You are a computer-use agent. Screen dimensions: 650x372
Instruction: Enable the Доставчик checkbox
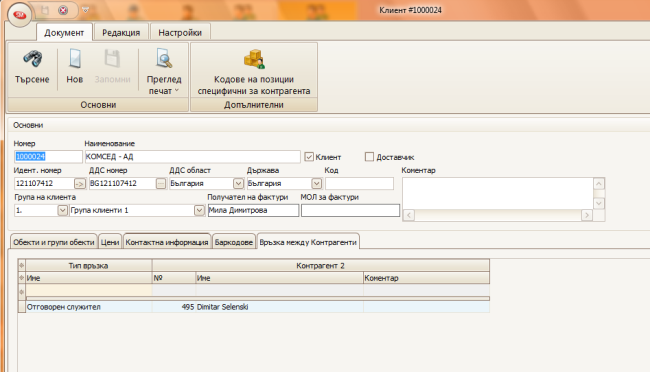pos(369,157)
